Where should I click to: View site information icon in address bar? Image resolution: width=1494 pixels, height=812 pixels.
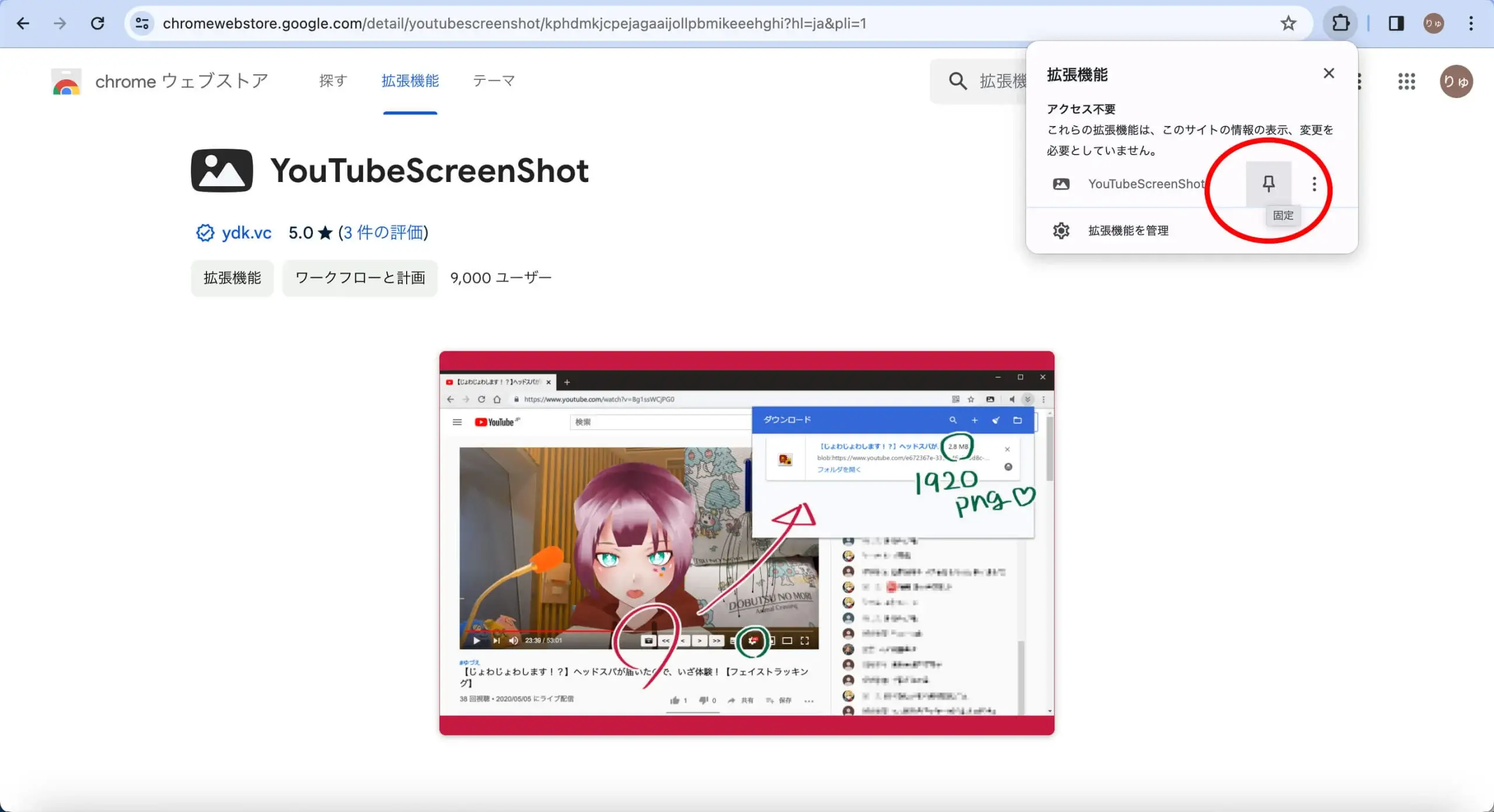[x=142, y=23]
